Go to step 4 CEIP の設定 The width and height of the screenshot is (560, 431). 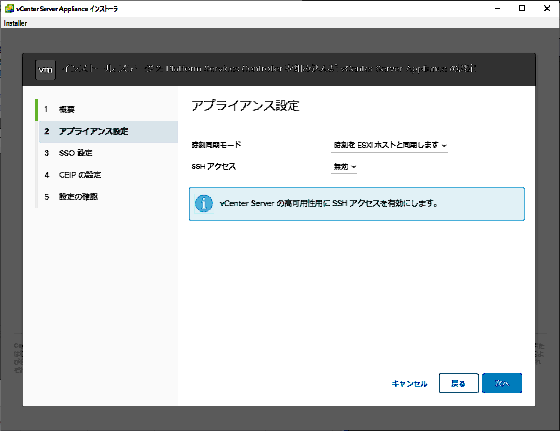click(108, 175)
